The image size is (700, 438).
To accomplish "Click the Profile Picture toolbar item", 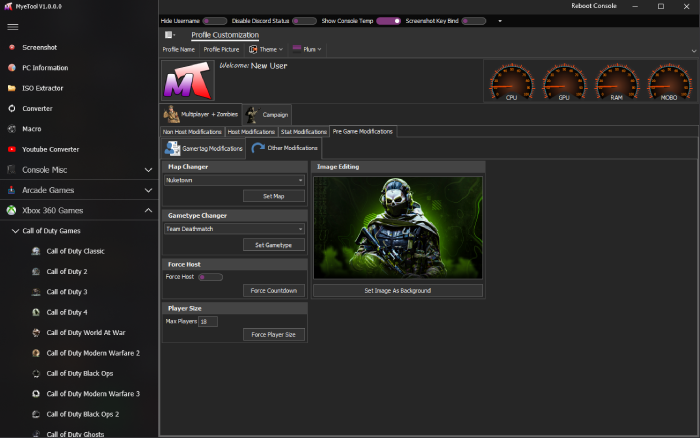I will point(221,49).
